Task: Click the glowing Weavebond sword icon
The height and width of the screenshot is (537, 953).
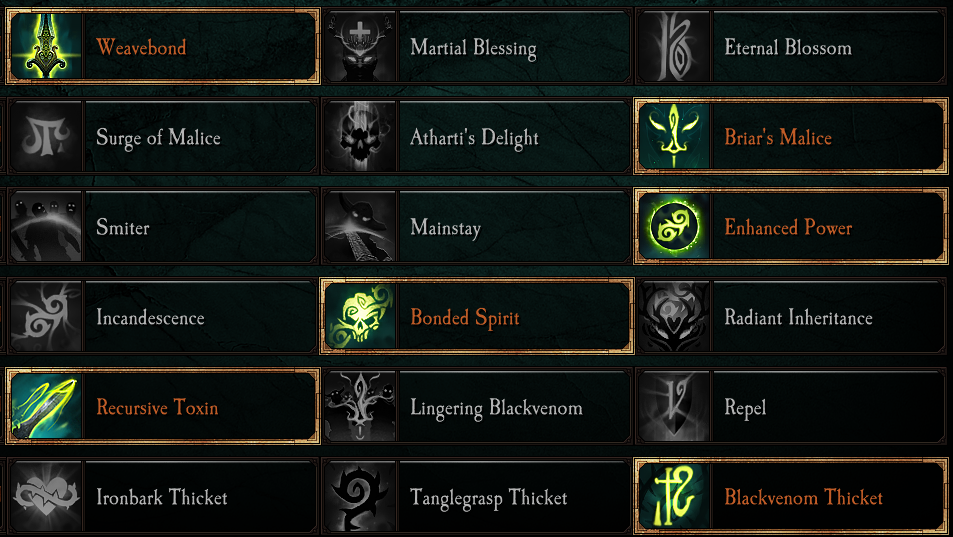Action: (46, 47)
